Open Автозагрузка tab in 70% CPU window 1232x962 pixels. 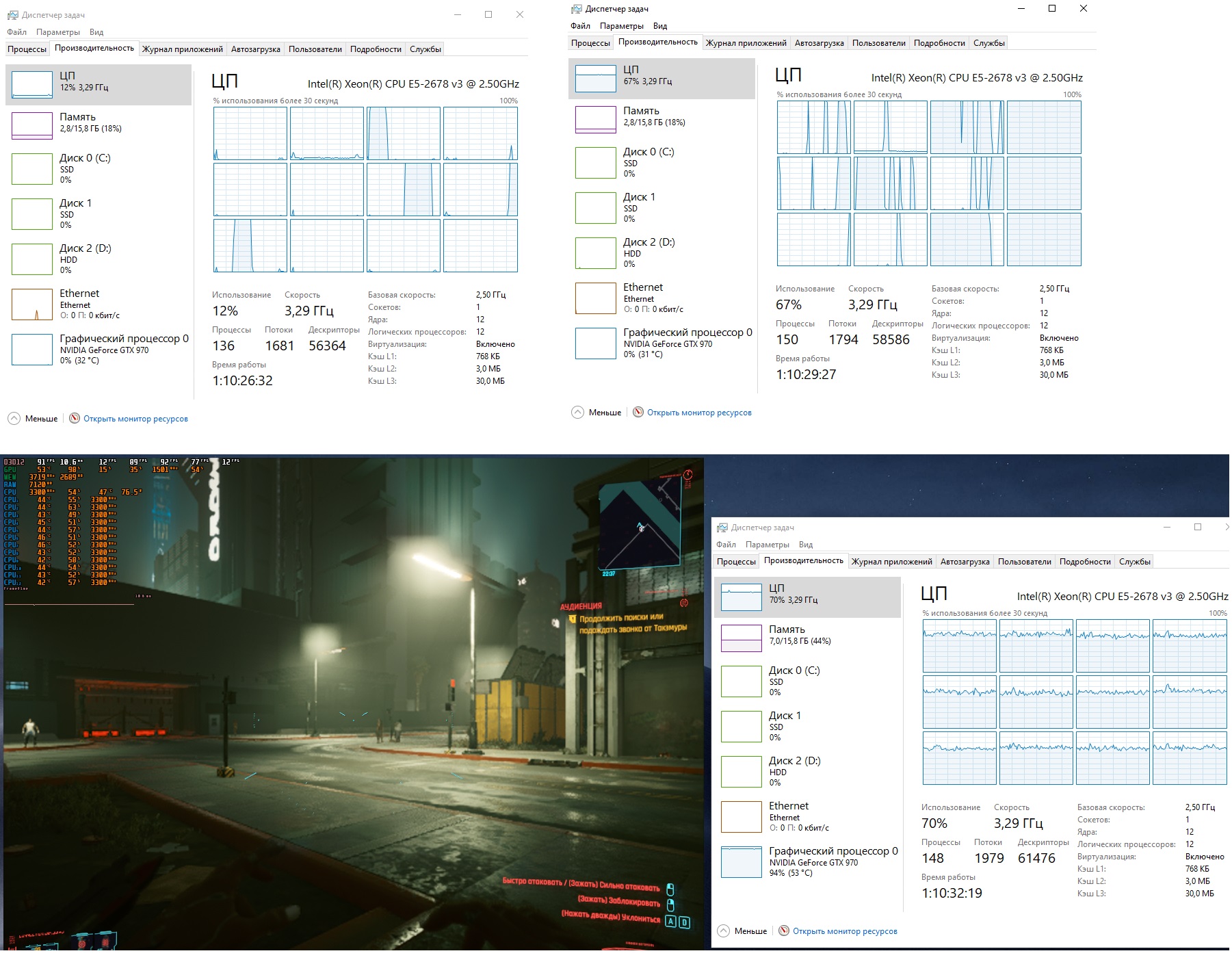click(965, 562)
